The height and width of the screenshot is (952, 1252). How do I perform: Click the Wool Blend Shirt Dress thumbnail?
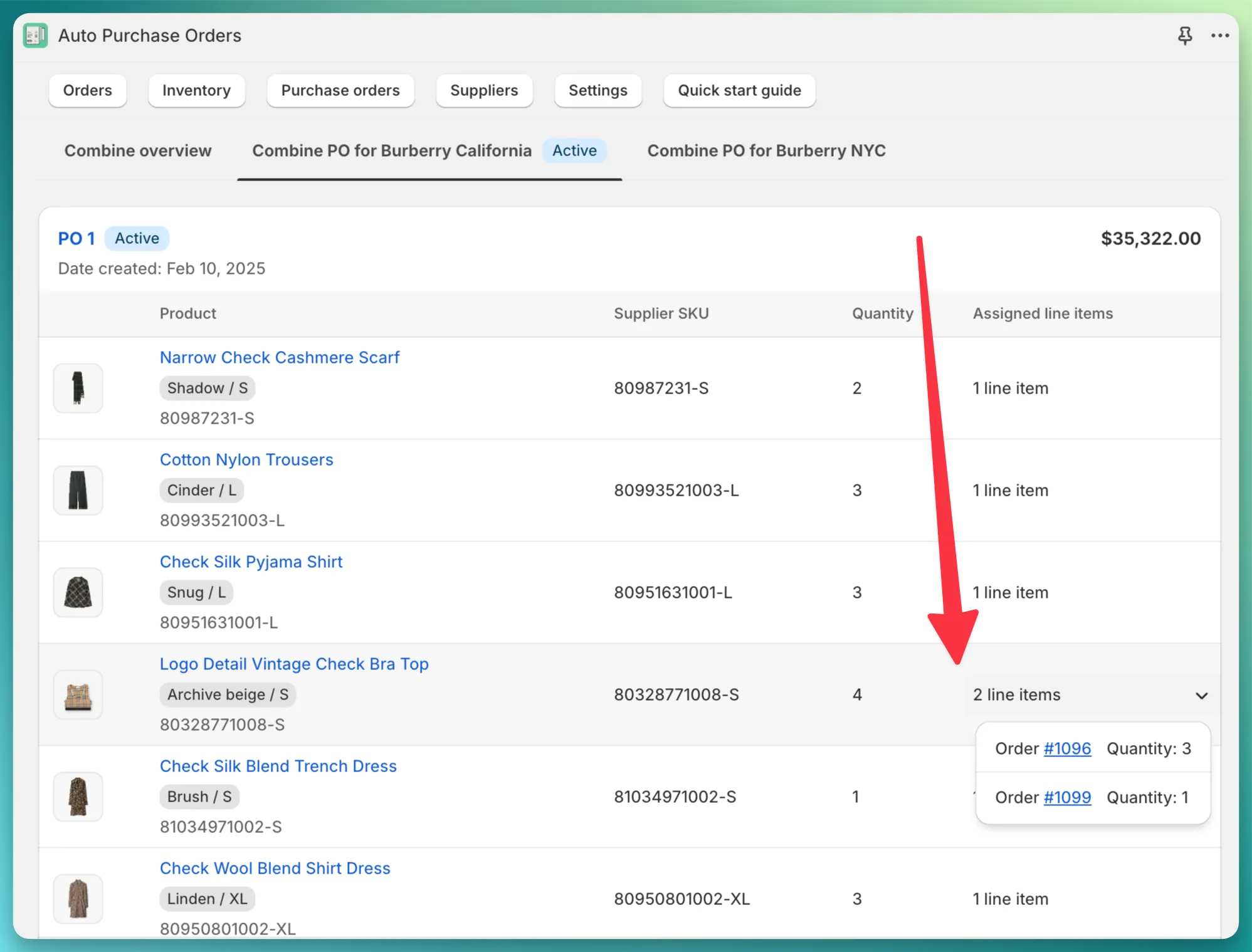[x=78, y=899]
